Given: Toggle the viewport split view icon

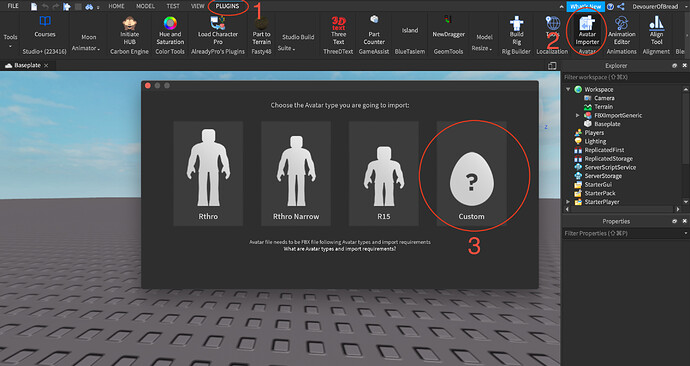Looking at the screenshot, I should (552, 66).
